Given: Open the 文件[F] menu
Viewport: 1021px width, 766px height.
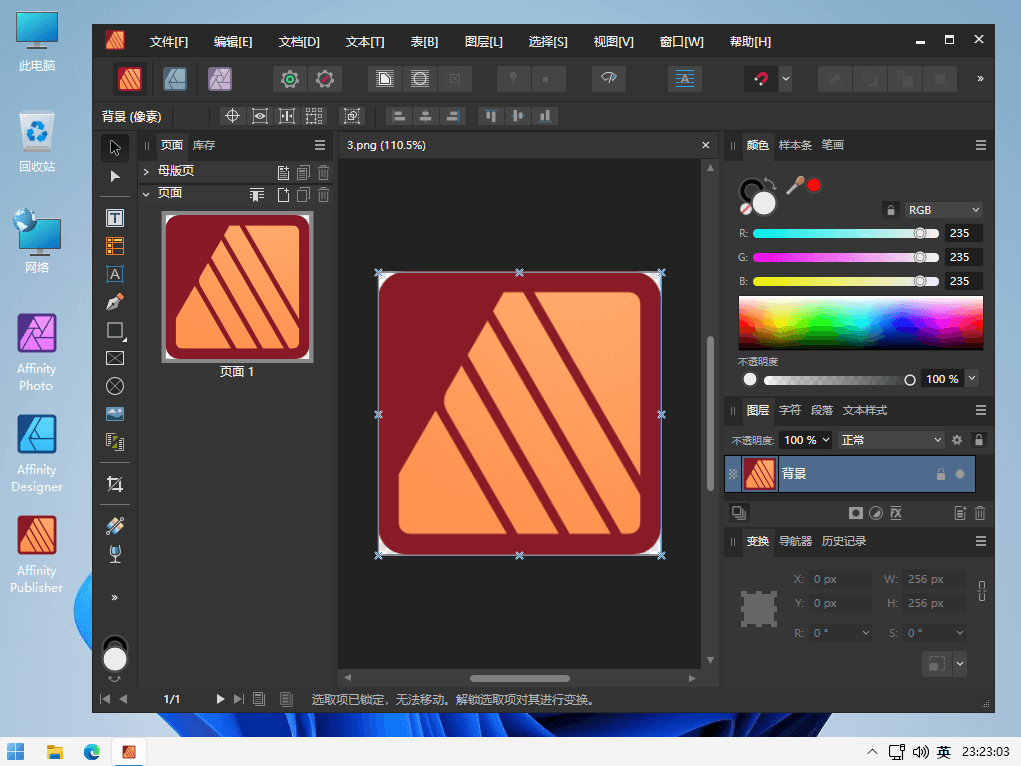Looking at the screenshot, I should (x=169, y=42).
